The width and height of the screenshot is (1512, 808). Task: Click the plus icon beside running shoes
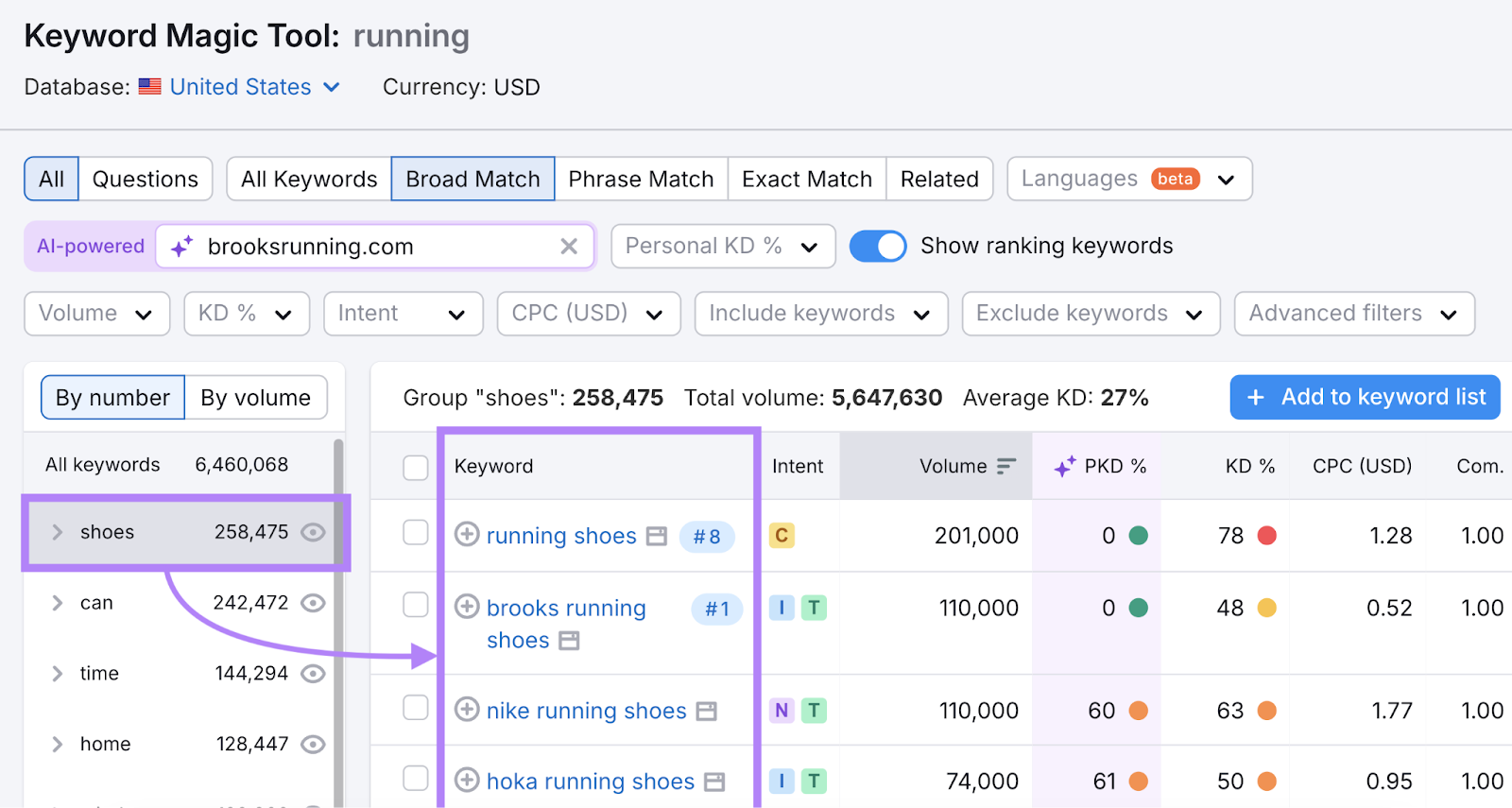click(467, 535)
